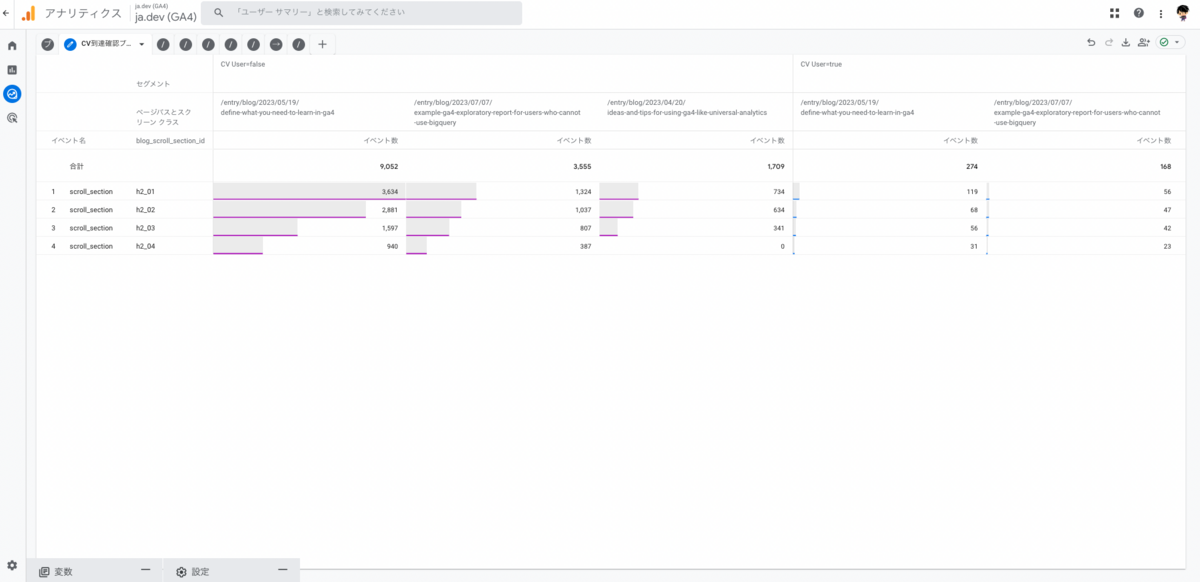Click the search field with ユーザー サマリー hint
1200x582 pixels.
point(361,13)
